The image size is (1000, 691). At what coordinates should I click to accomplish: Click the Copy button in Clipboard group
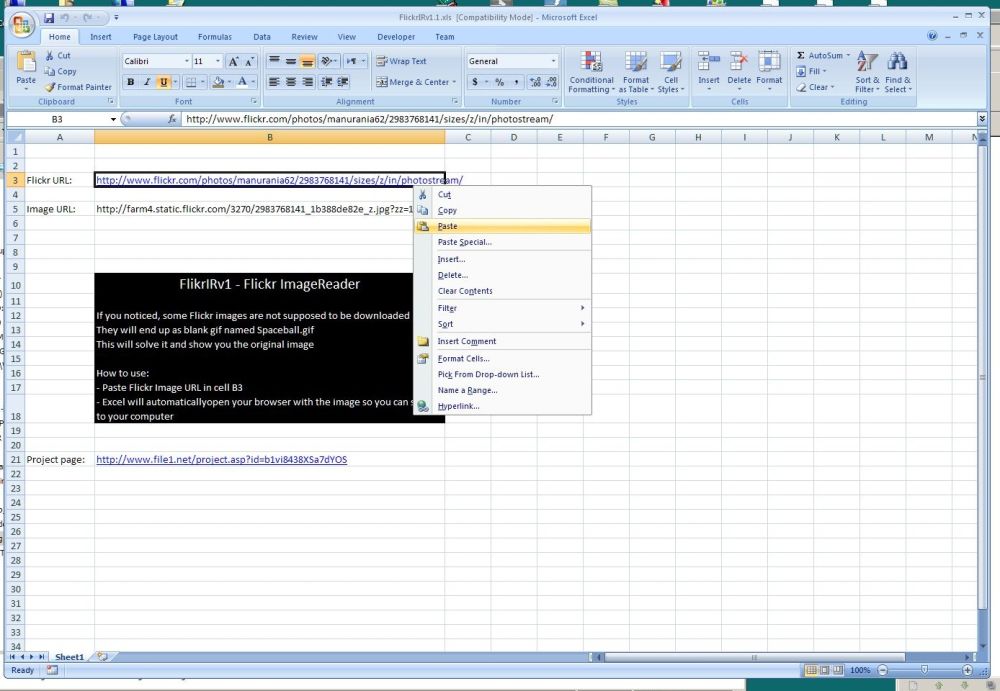[61, 71]
